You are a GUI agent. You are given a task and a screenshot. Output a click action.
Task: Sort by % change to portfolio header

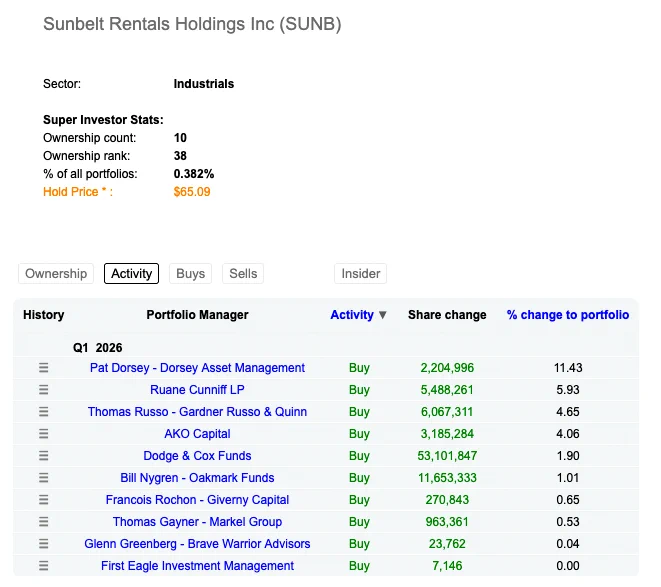568,315
